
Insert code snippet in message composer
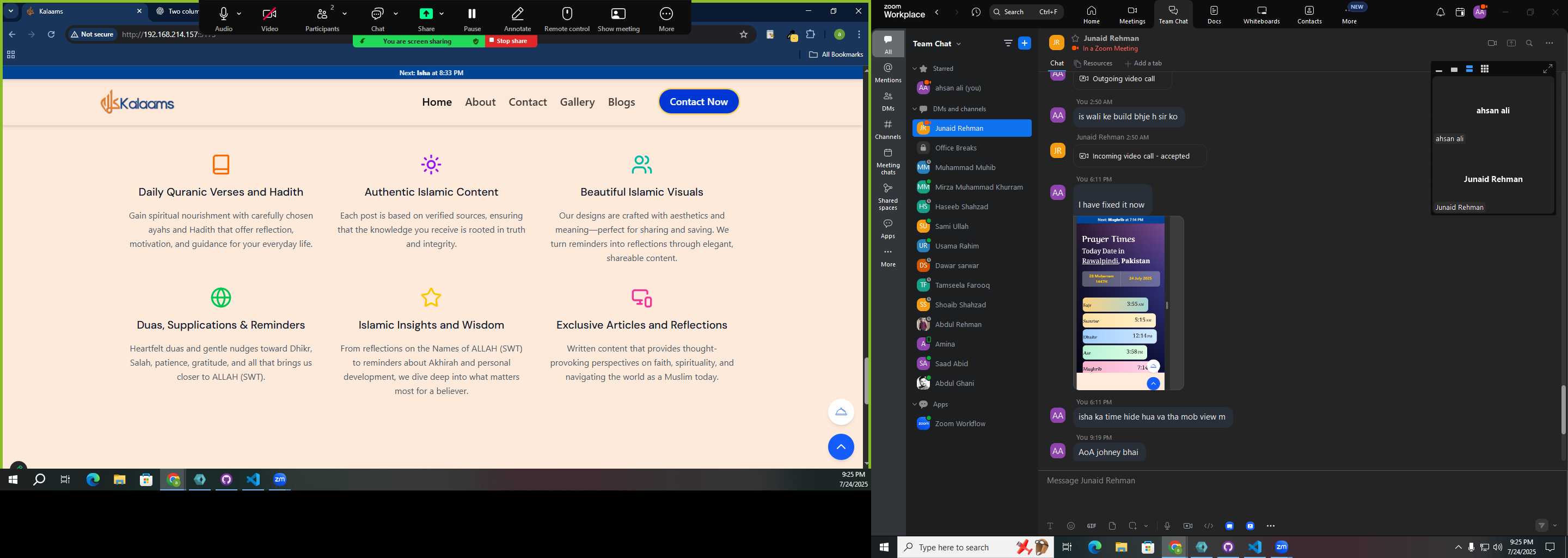point(1208,526)
